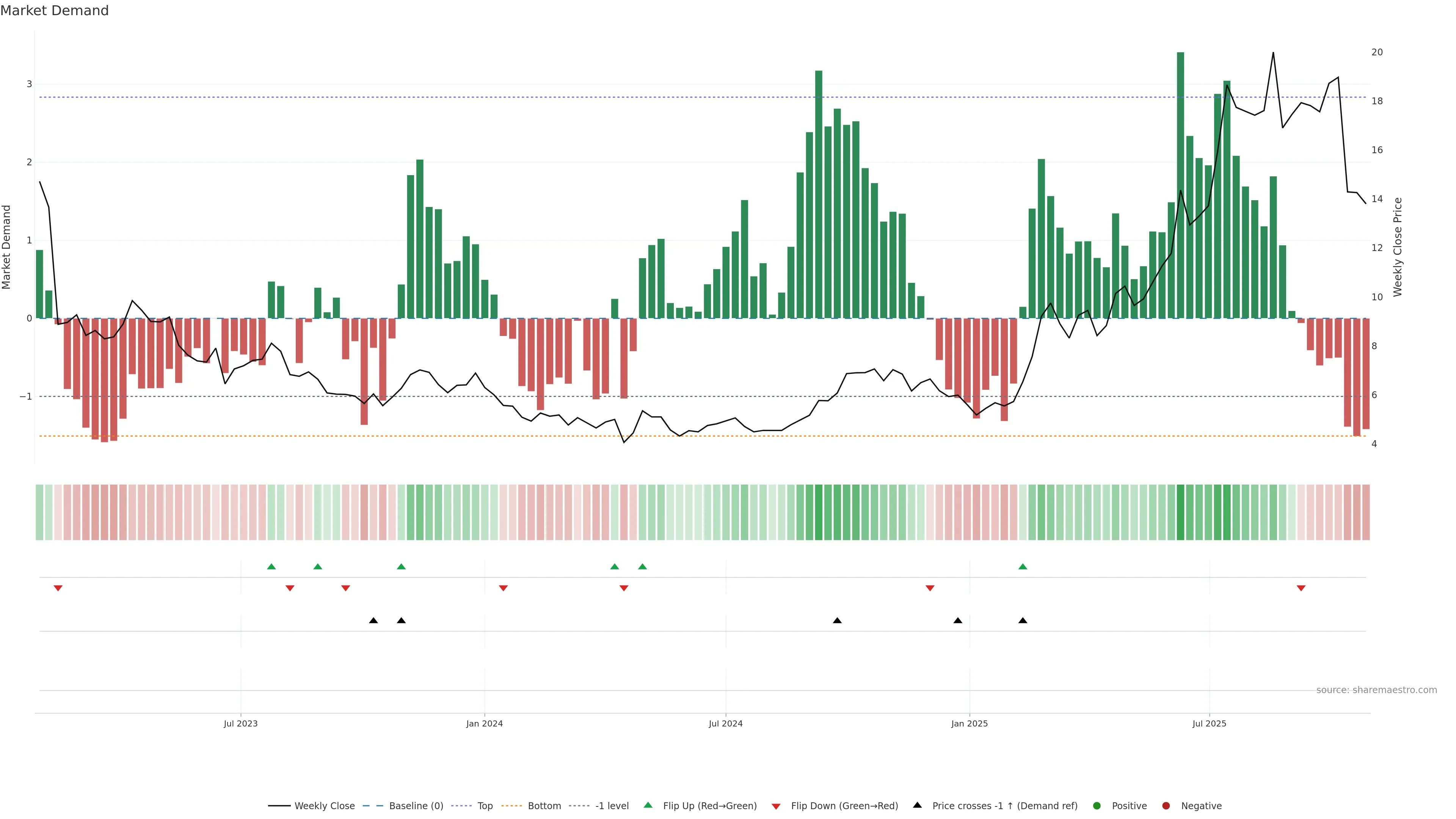Click the Jan 2025 x-axis label

[970, 724]
